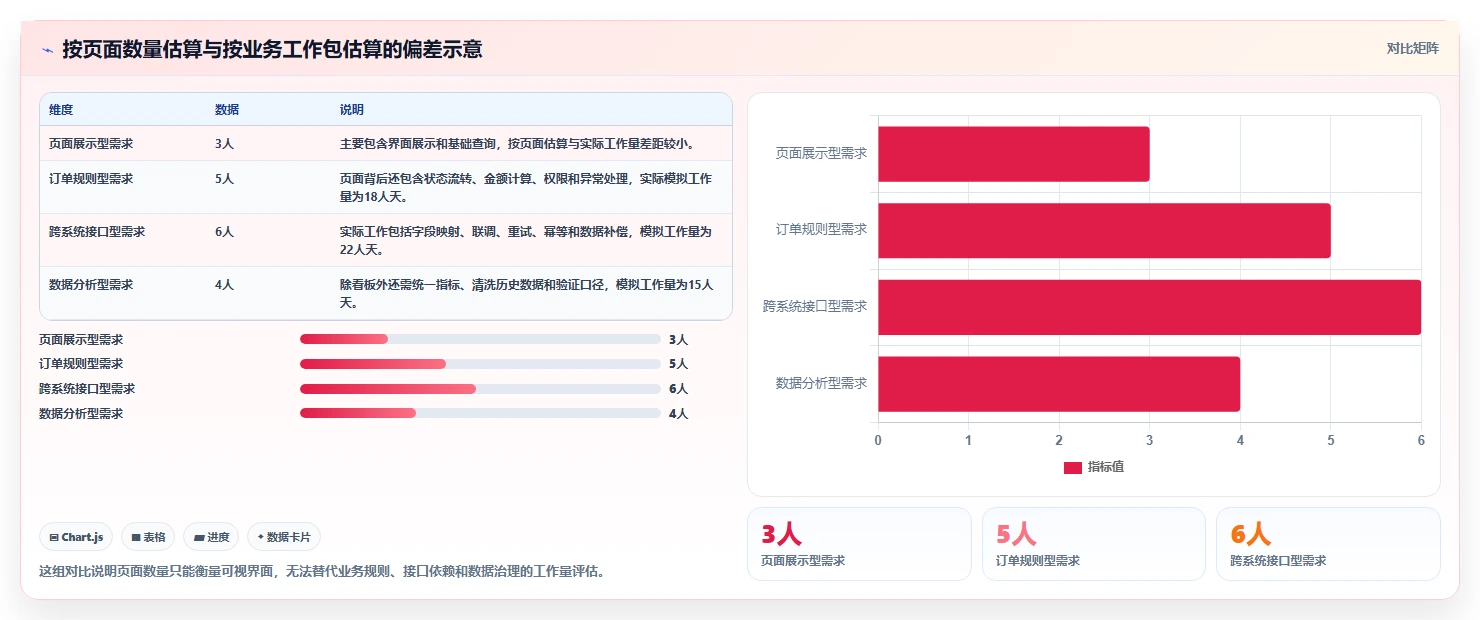This screenshot has height=620, width=1480.
Task: Open the 6人 跨系统接口型需求 data card
Action: pos(1328,544)
